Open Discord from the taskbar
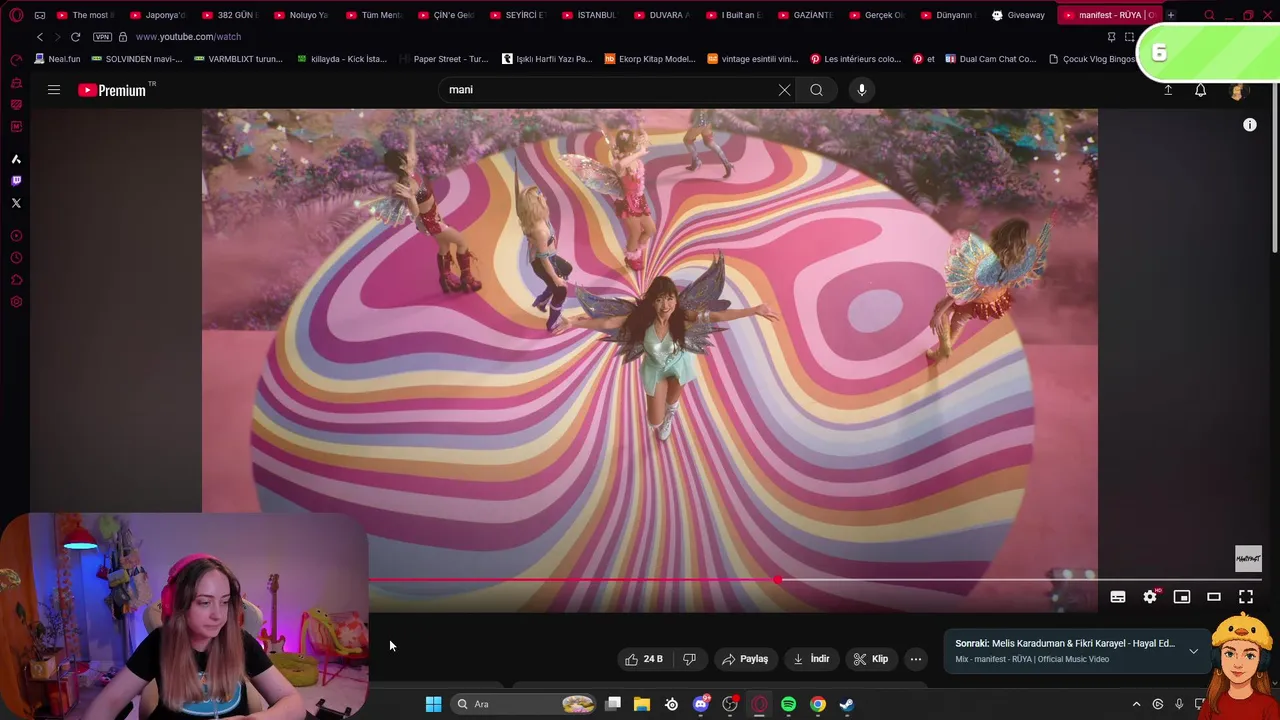The width and height of the screenshot is (1280, 720). 701,704
